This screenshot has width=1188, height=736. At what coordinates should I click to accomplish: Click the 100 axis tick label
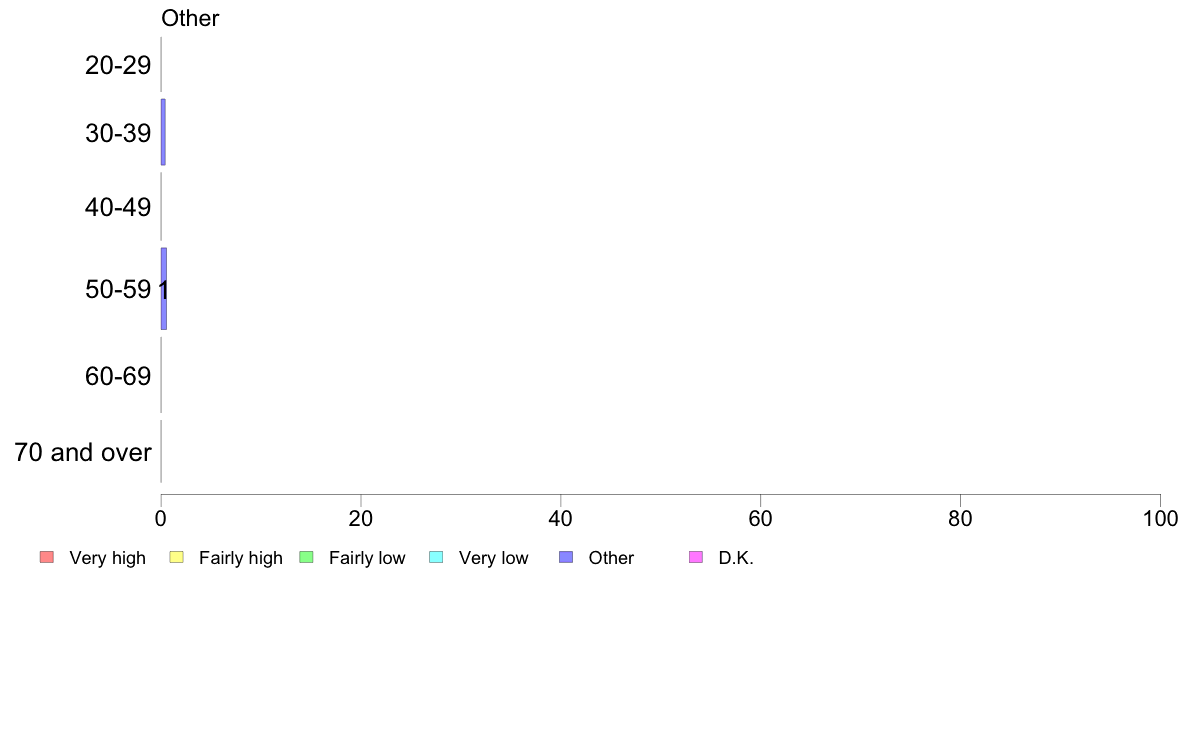(1160, 518)
